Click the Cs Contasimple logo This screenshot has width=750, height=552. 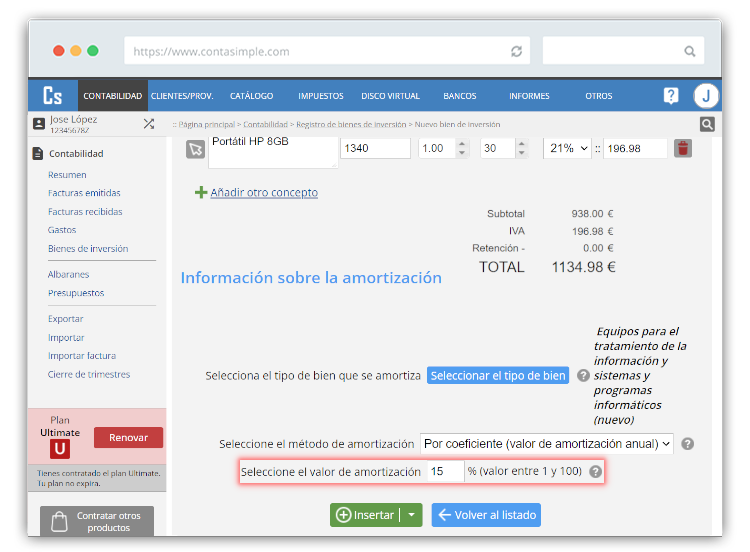[53, 96]
